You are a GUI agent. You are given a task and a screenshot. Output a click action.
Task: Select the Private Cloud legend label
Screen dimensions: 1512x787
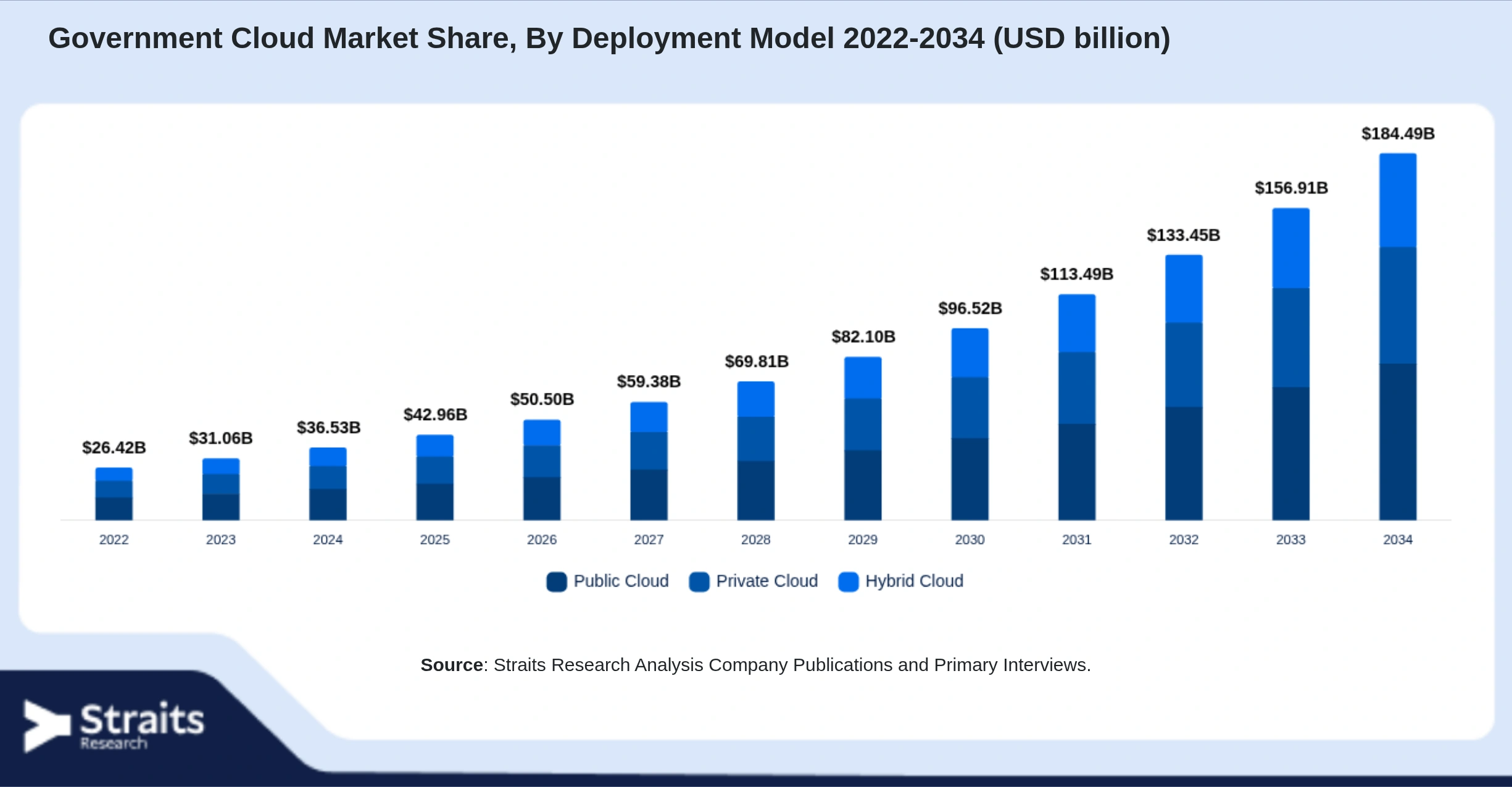(x=767, y=581)
